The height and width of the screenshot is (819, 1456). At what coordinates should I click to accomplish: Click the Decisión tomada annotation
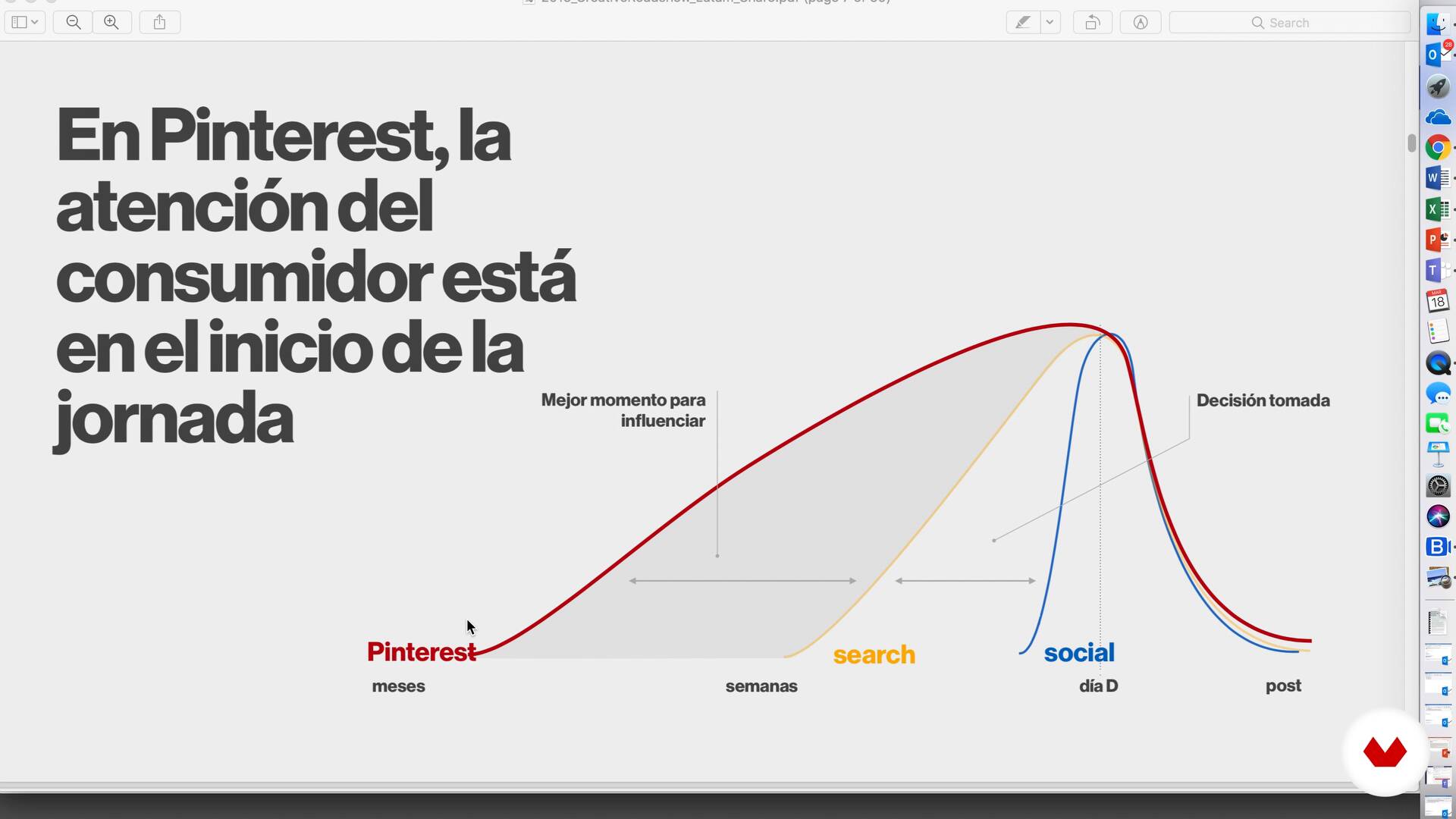tap(1263, 400)
